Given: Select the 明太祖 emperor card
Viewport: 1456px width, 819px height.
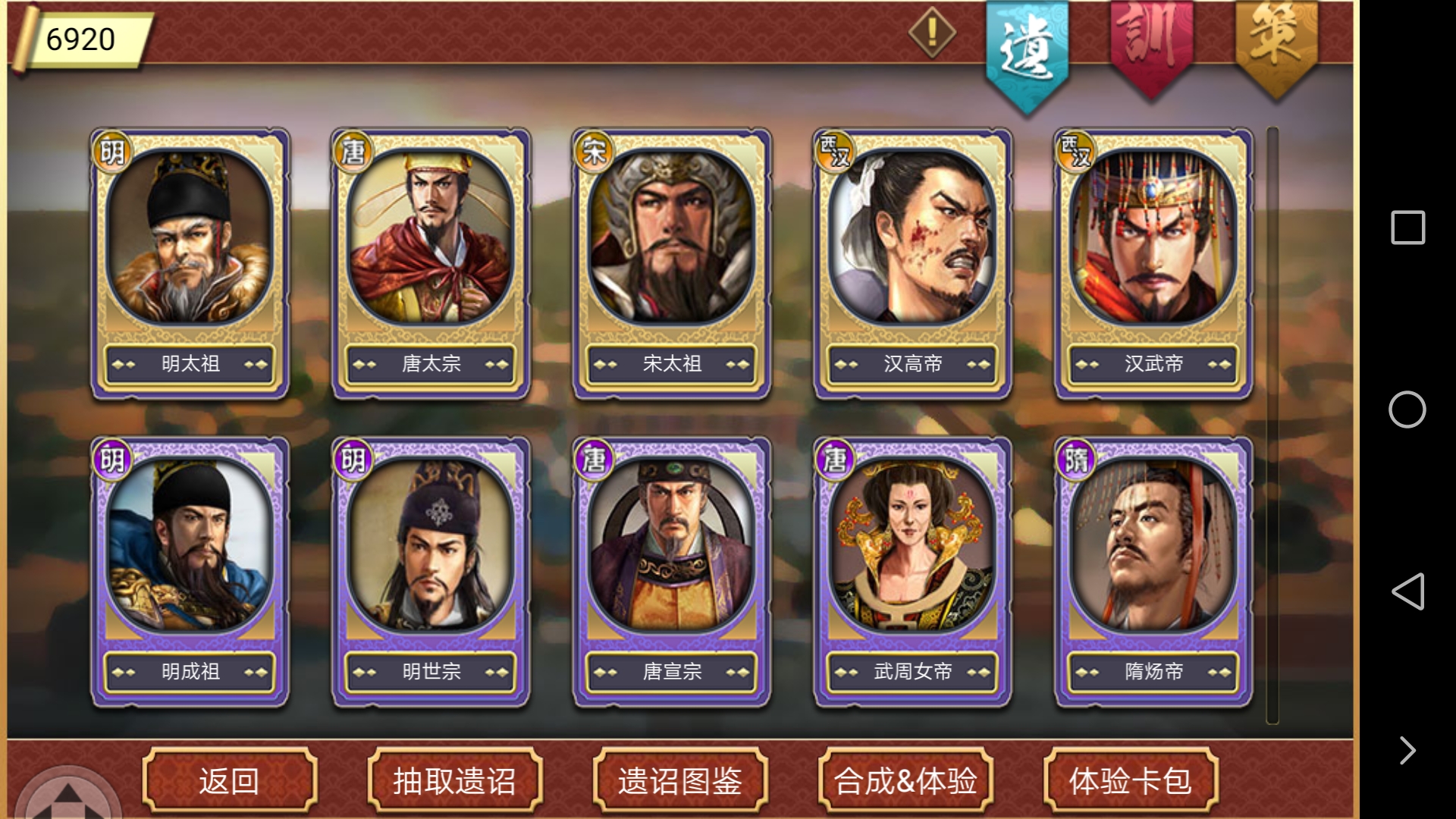Looking at the screenshot, I should [190, 263].
